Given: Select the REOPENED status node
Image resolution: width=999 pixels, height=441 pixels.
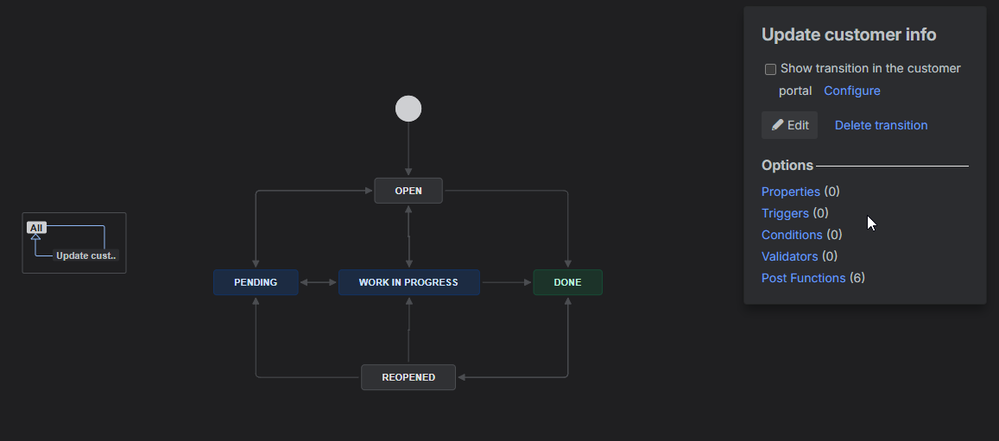Looking at the screenshot, I should [408, 377].
